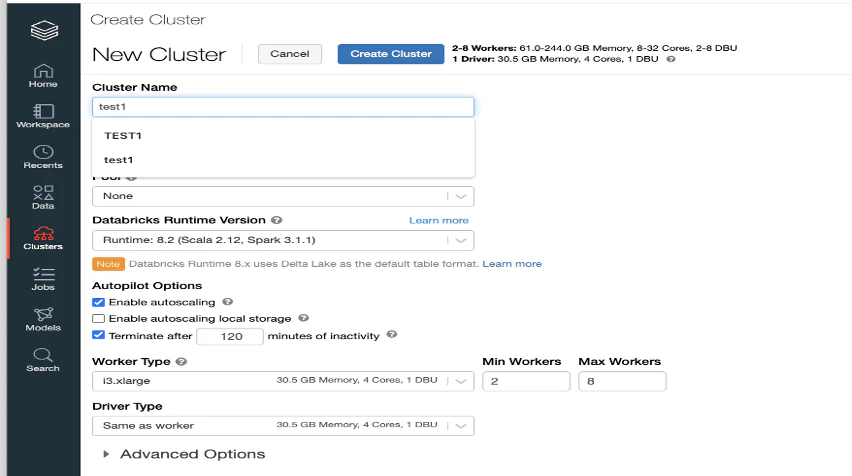852x476 pixels.
Task: Click the Create Cluster breadcrumb title
Action: tap(148, 20)
